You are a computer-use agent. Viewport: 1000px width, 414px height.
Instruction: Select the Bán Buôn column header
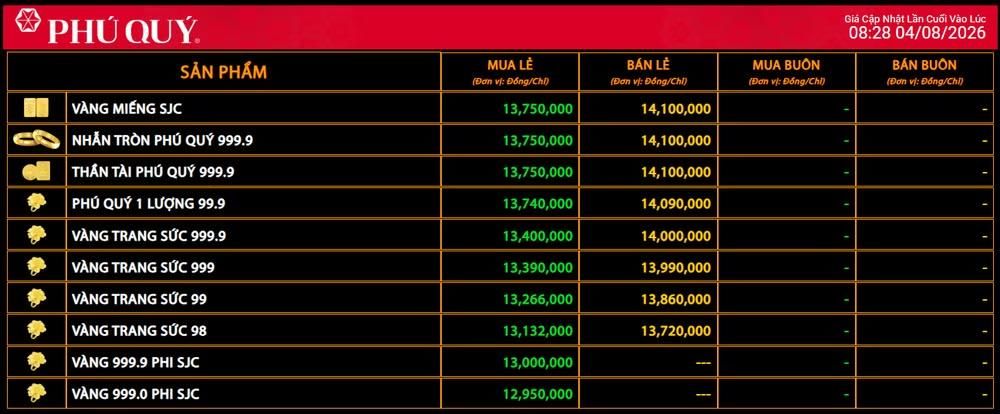click(925, 71)
